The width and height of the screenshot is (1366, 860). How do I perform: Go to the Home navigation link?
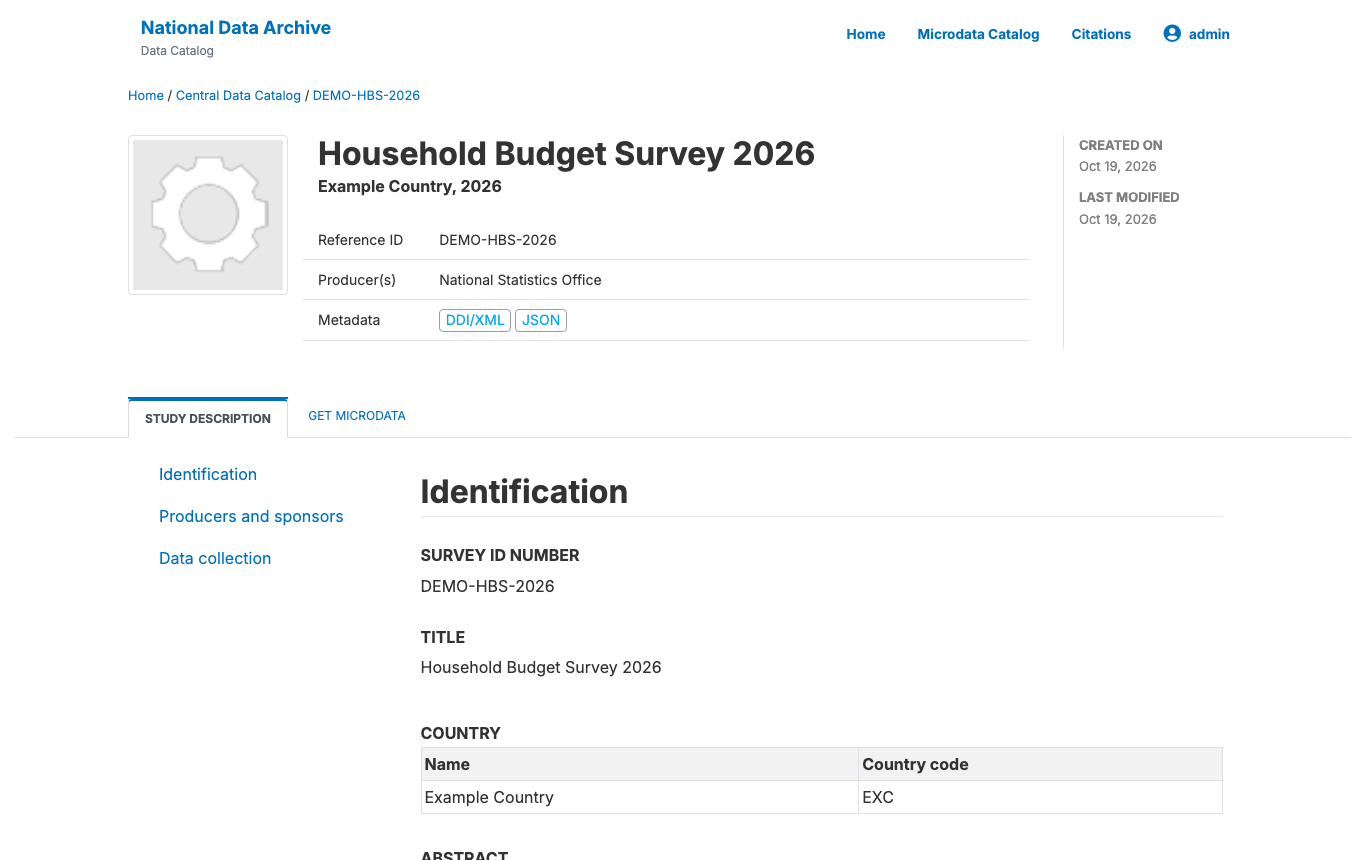[866, 34]
